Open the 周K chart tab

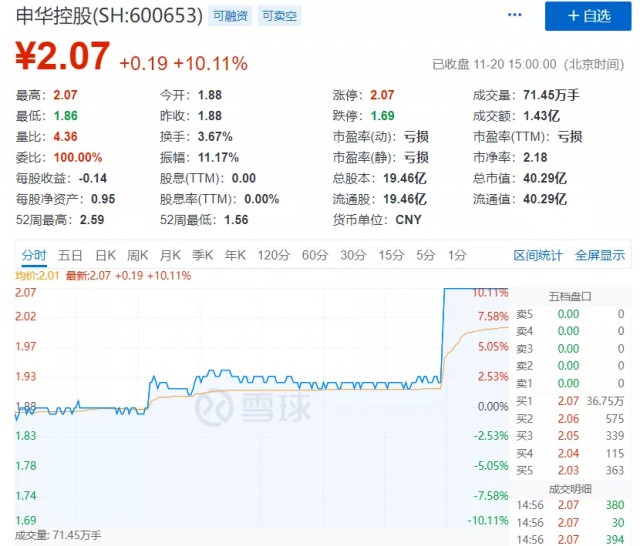137,255
